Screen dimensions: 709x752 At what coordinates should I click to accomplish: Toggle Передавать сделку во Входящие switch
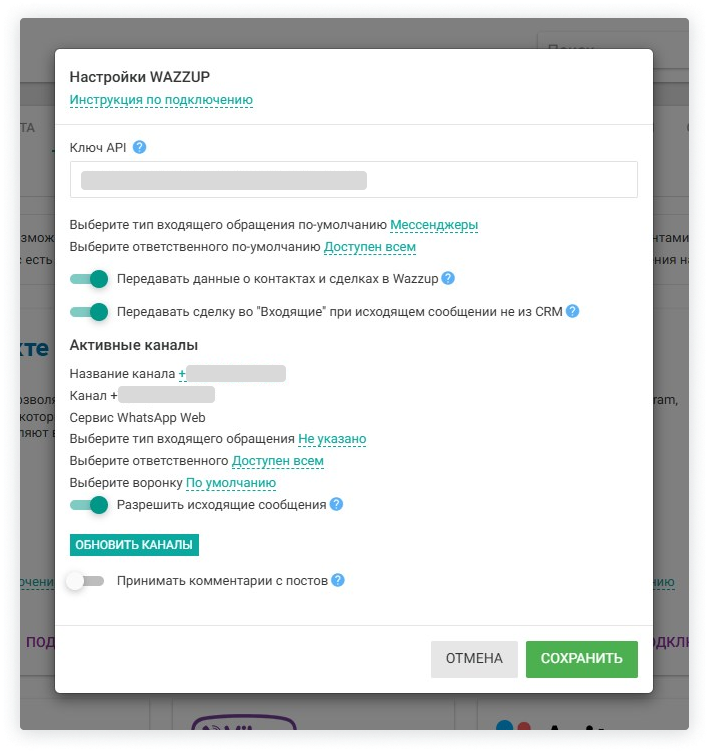89,312
